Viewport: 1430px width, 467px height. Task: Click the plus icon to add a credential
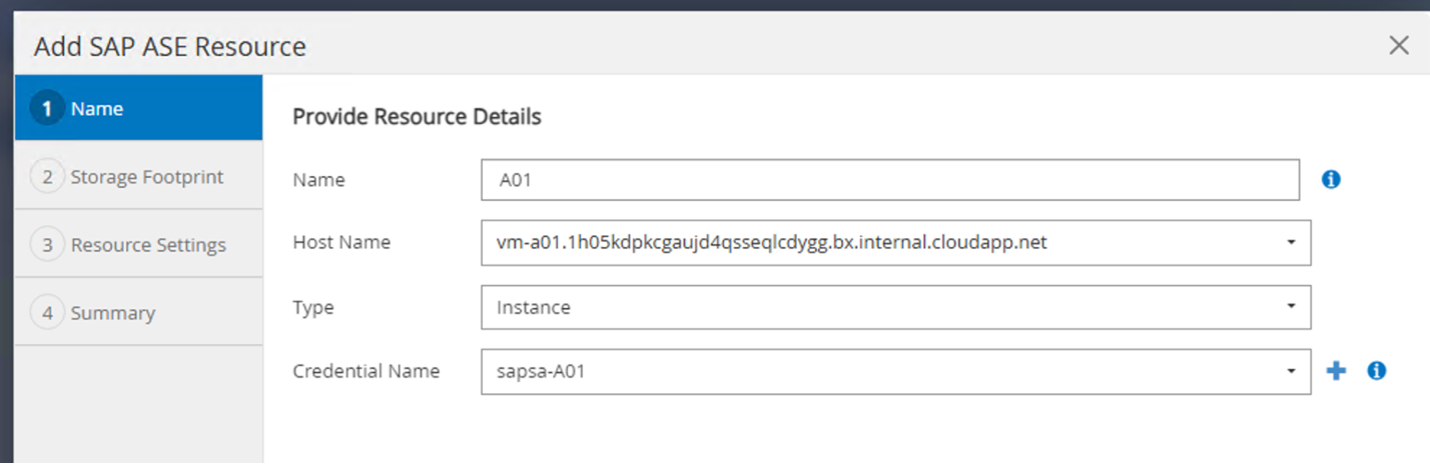tap(1336, 371)
